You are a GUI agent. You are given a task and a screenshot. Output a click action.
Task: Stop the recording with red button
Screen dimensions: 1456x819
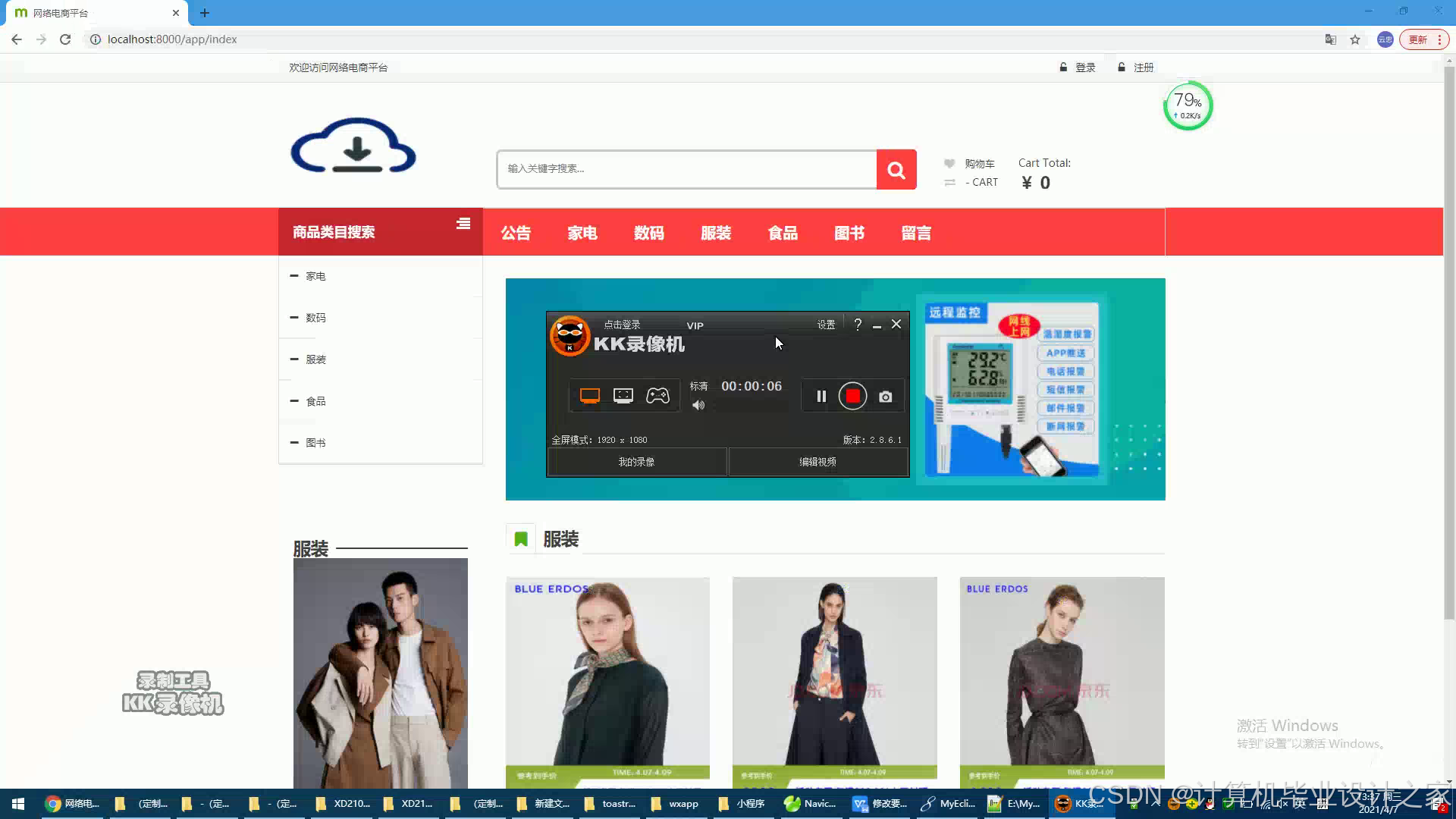[x=852, y=396]
